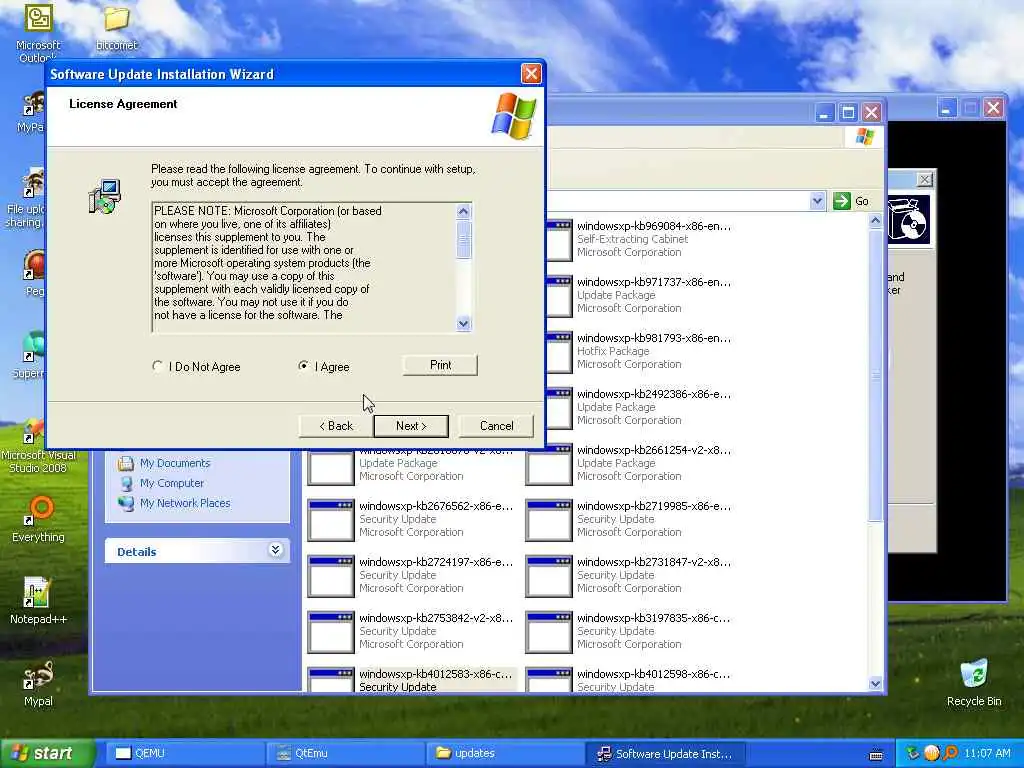Click updates window vertical scrollbar thumb
The image size is (1024, 768).
(875, 376)
